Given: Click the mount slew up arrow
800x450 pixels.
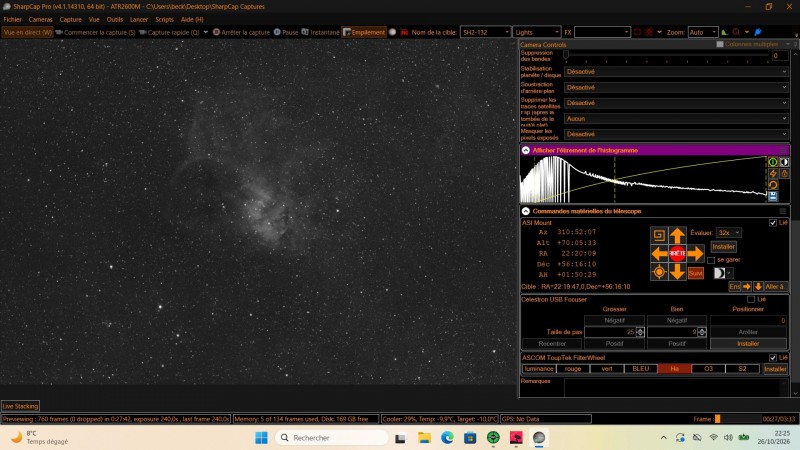Looking at the screenshot, I should 677,235.
